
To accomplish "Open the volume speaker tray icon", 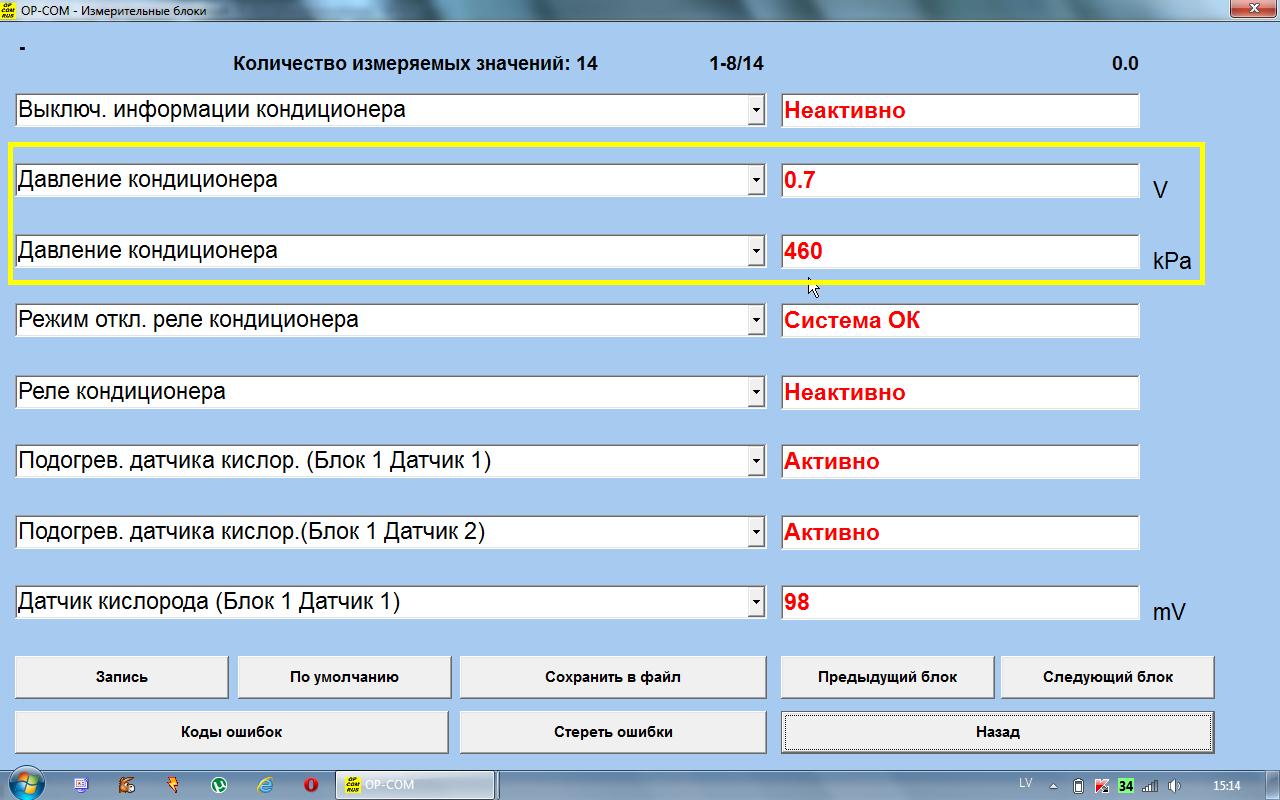I will [x=1174, y=785].
